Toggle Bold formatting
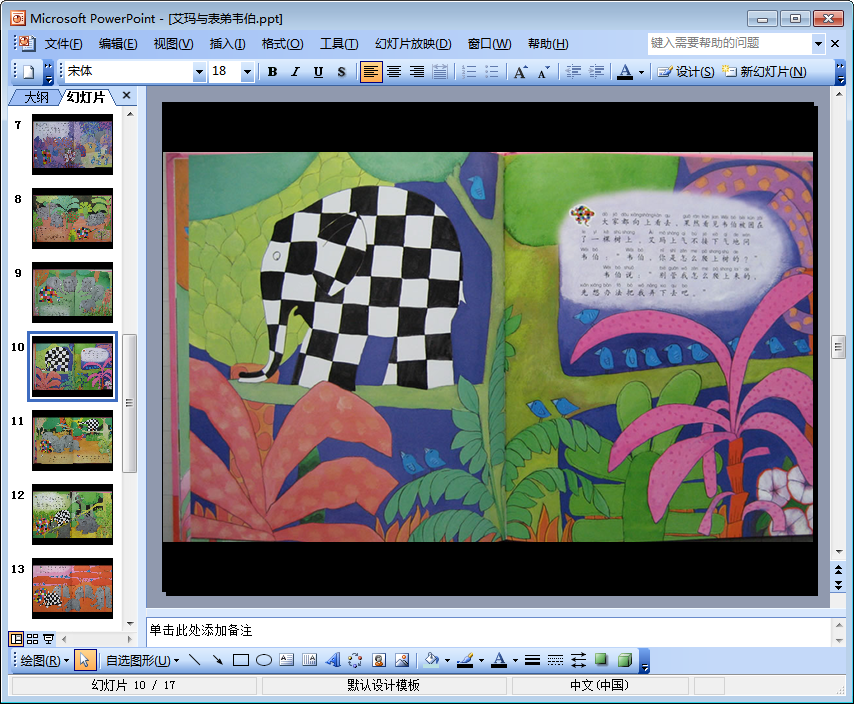 pos(272,72)
